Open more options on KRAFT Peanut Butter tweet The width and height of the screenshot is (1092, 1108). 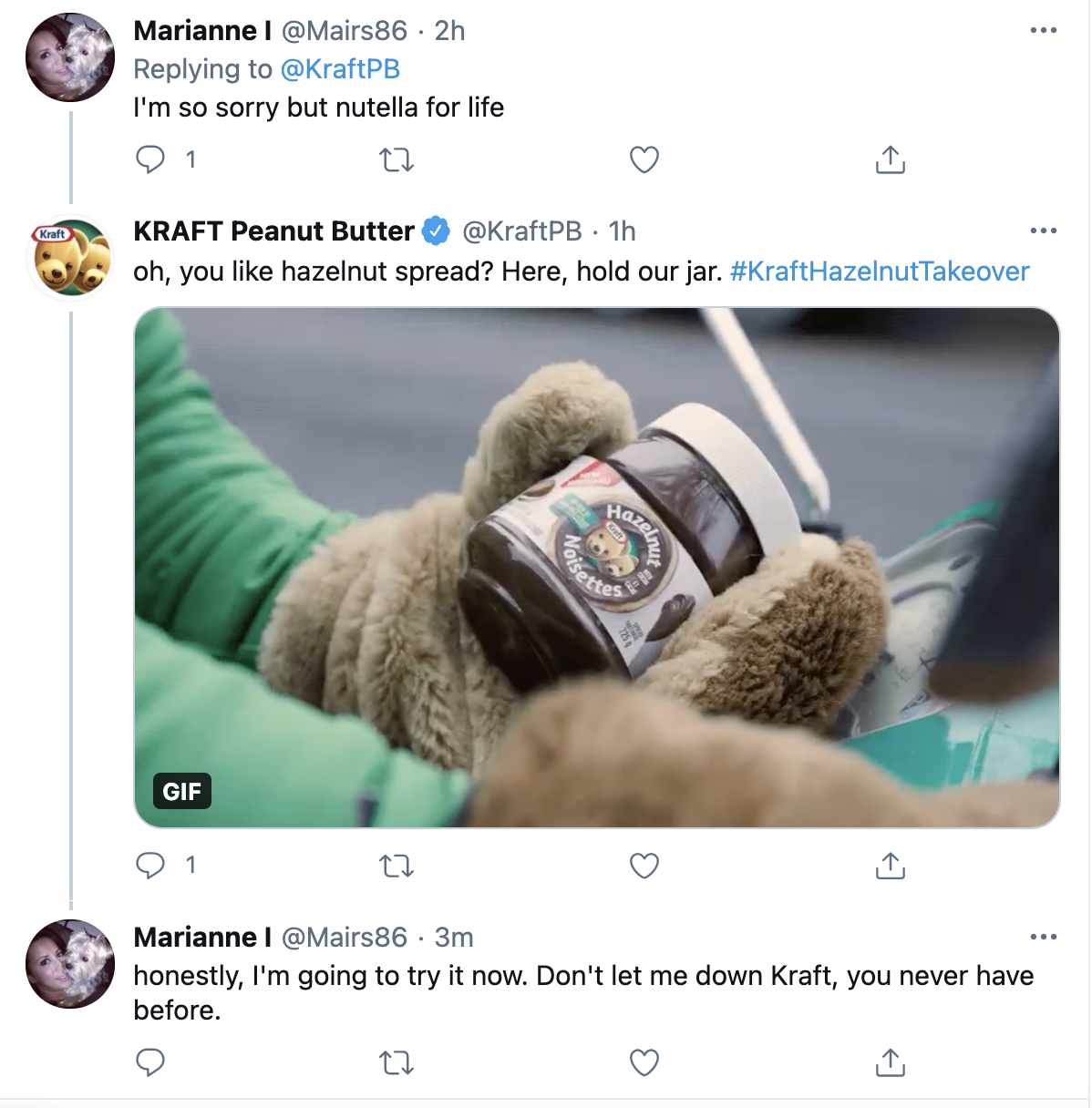(x=1043, y=231)
